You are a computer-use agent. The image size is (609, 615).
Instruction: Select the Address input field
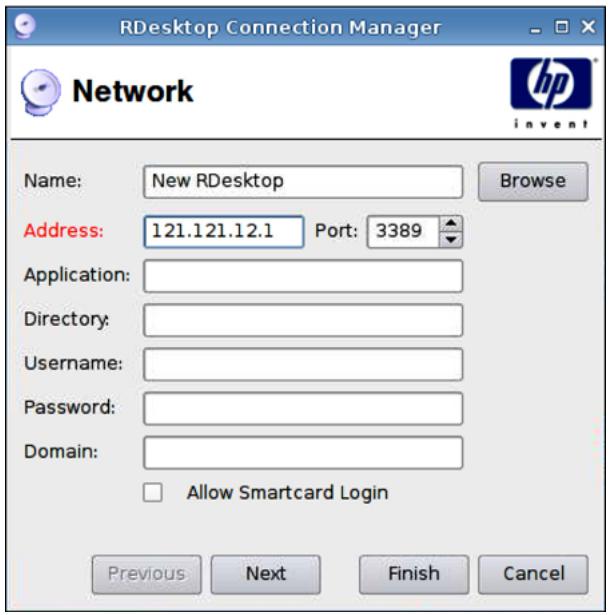pos(224,231)
